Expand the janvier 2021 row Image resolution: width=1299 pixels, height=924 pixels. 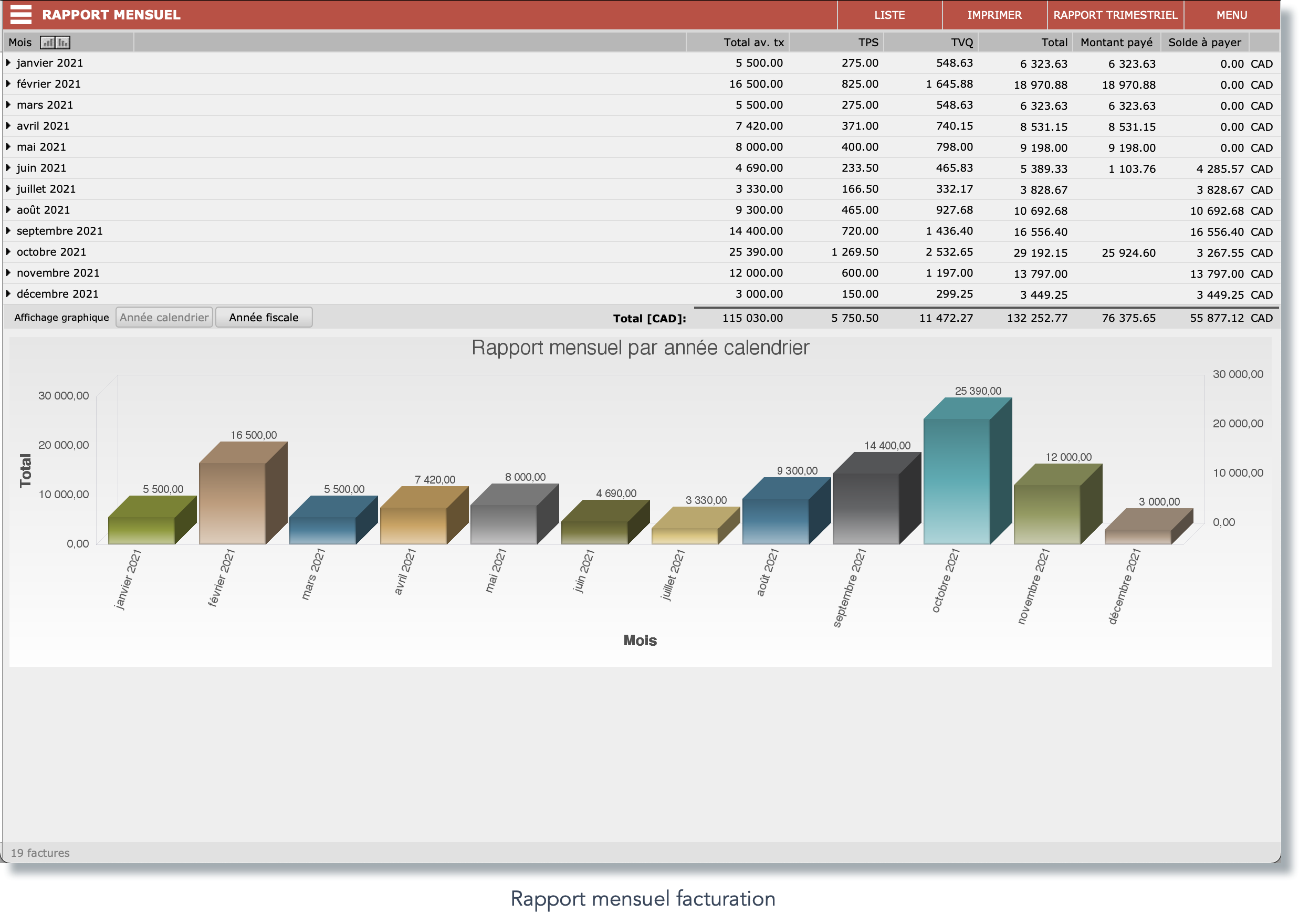pyautogui.click(x=8, y=62)
